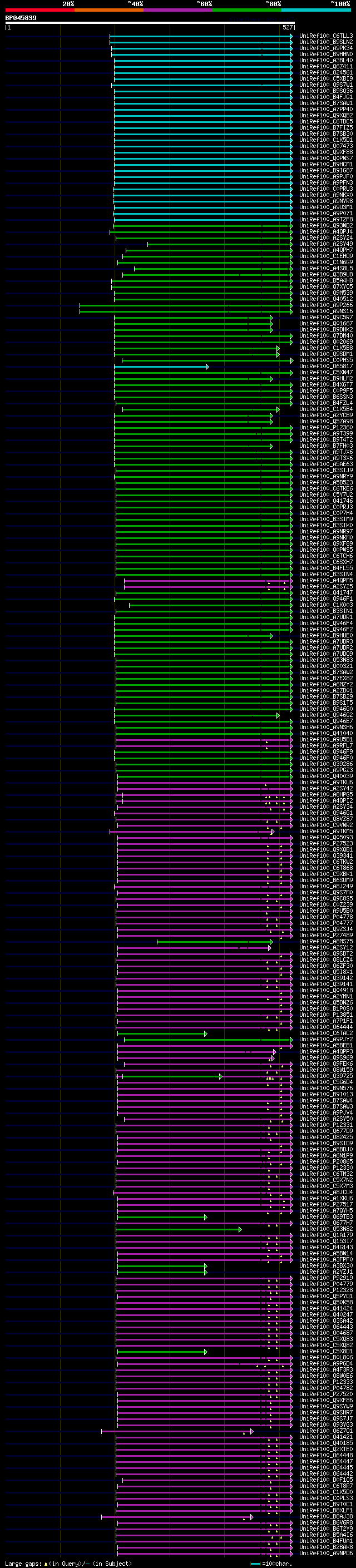Click the UniRef100_P04782 label
This screenshot has width=356, height=1568.
click(x=326, y=1388)
